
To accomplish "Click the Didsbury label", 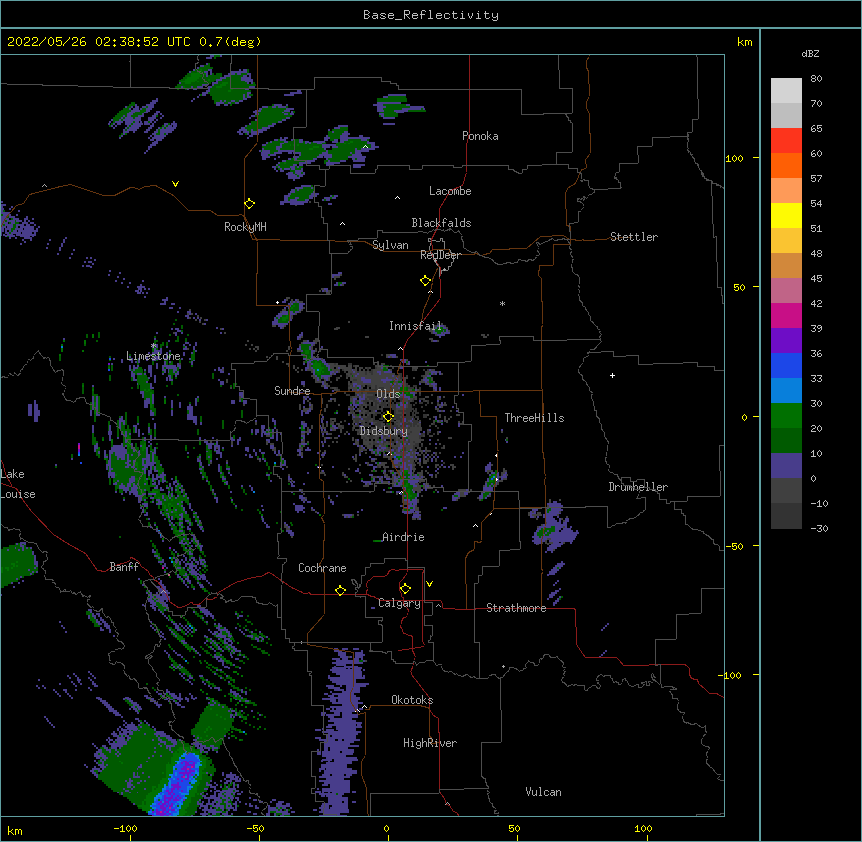I will pos(383,431).
